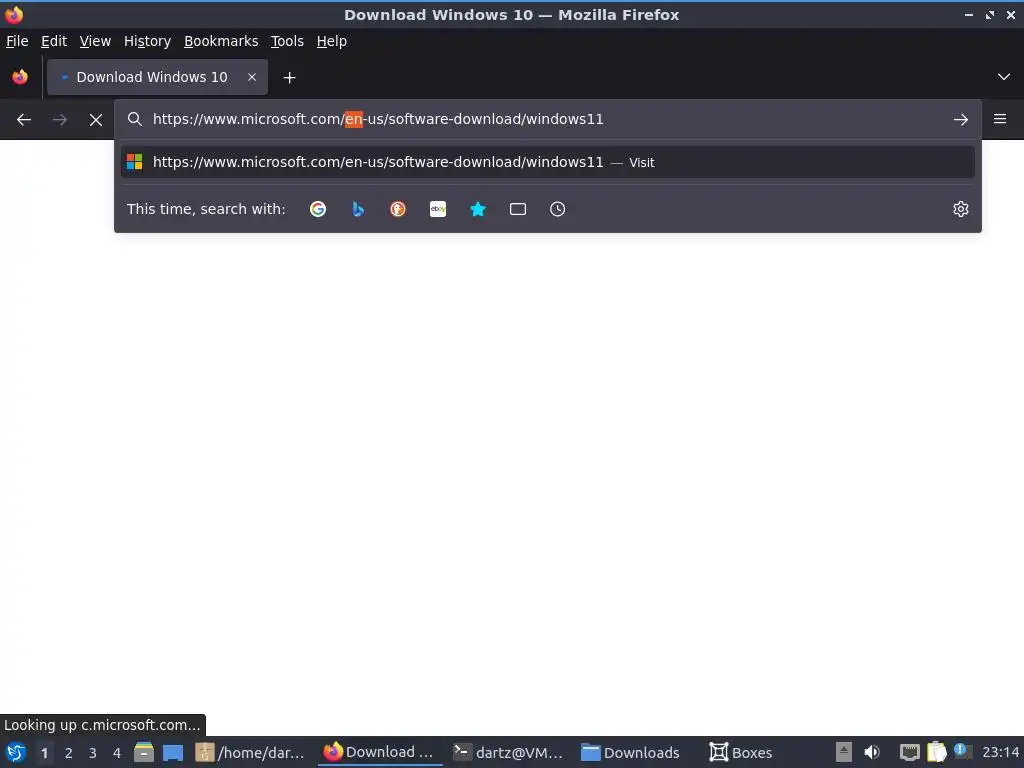Search this time with DuckDuckGo

pos(398,209)
